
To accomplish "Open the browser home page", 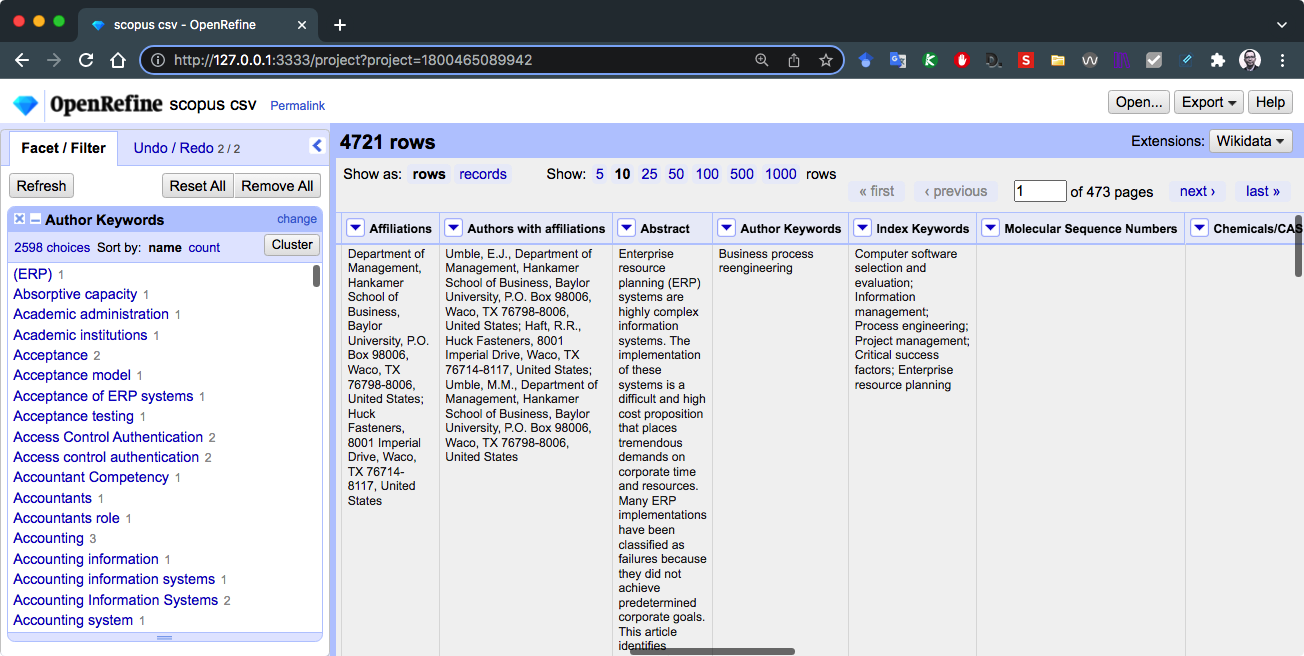I will [118, 60].
